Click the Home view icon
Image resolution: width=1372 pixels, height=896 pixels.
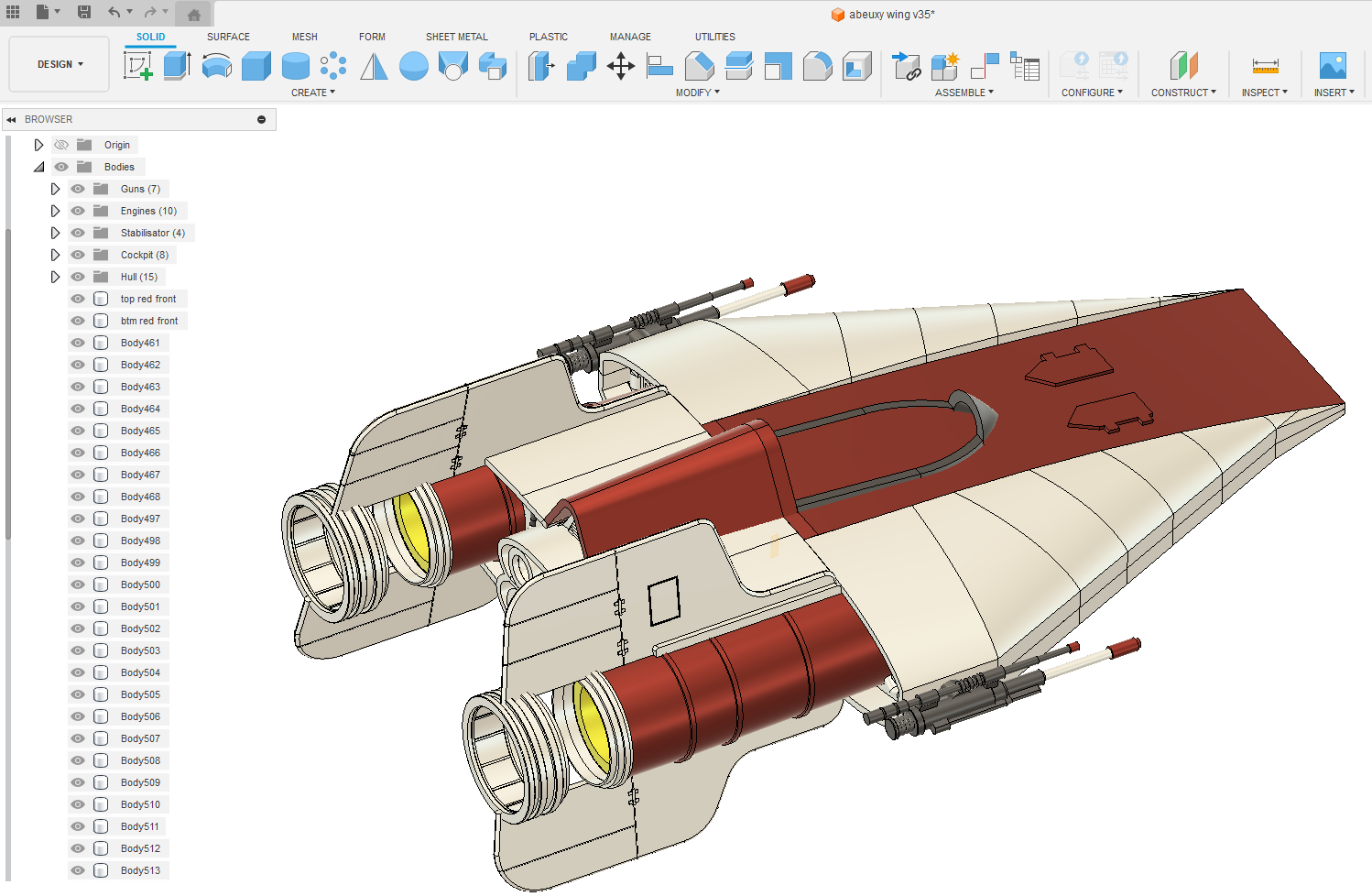click(193, 14)
